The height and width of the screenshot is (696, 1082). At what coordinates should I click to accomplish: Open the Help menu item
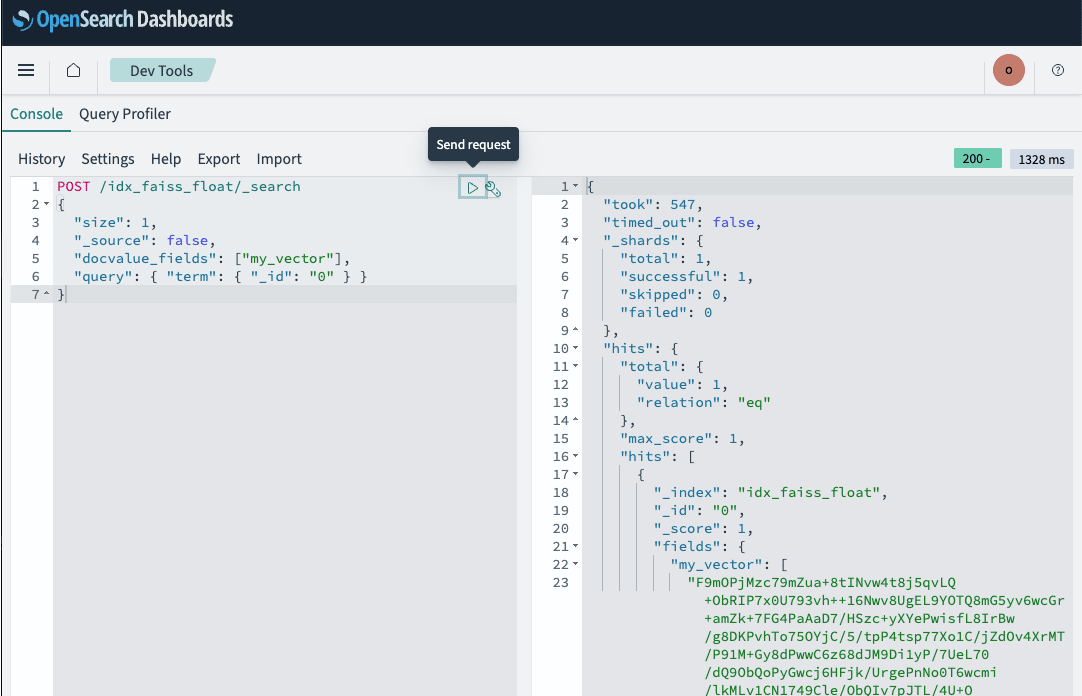pos(166,159)
